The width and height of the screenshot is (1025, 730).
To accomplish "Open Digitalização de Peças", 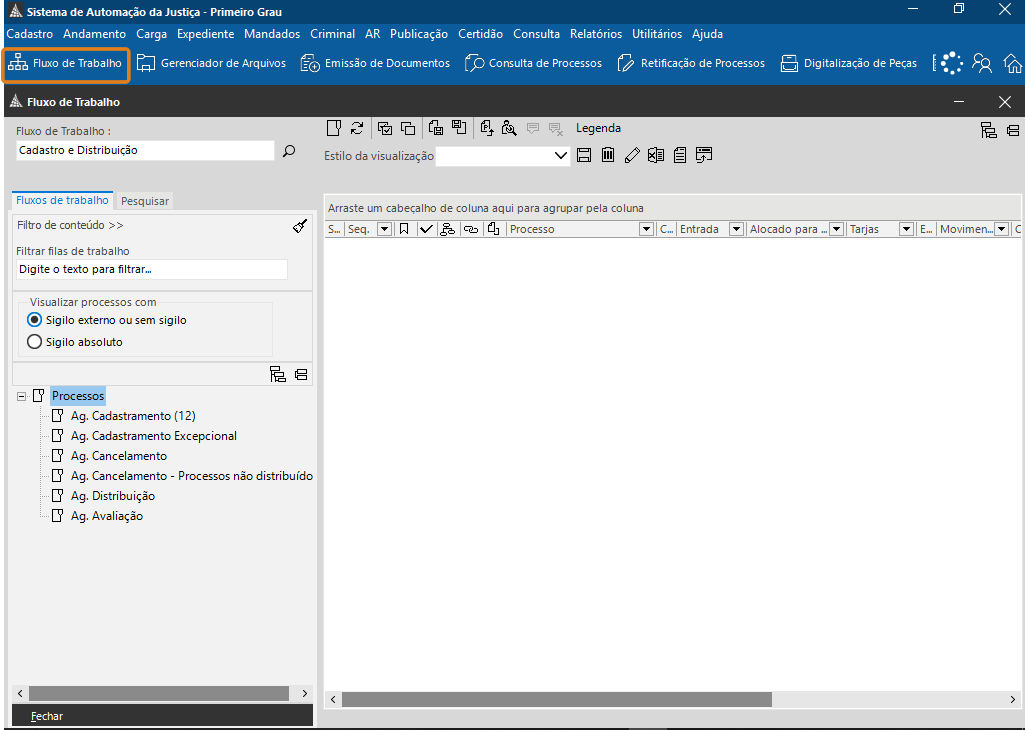I will [849, 63].
